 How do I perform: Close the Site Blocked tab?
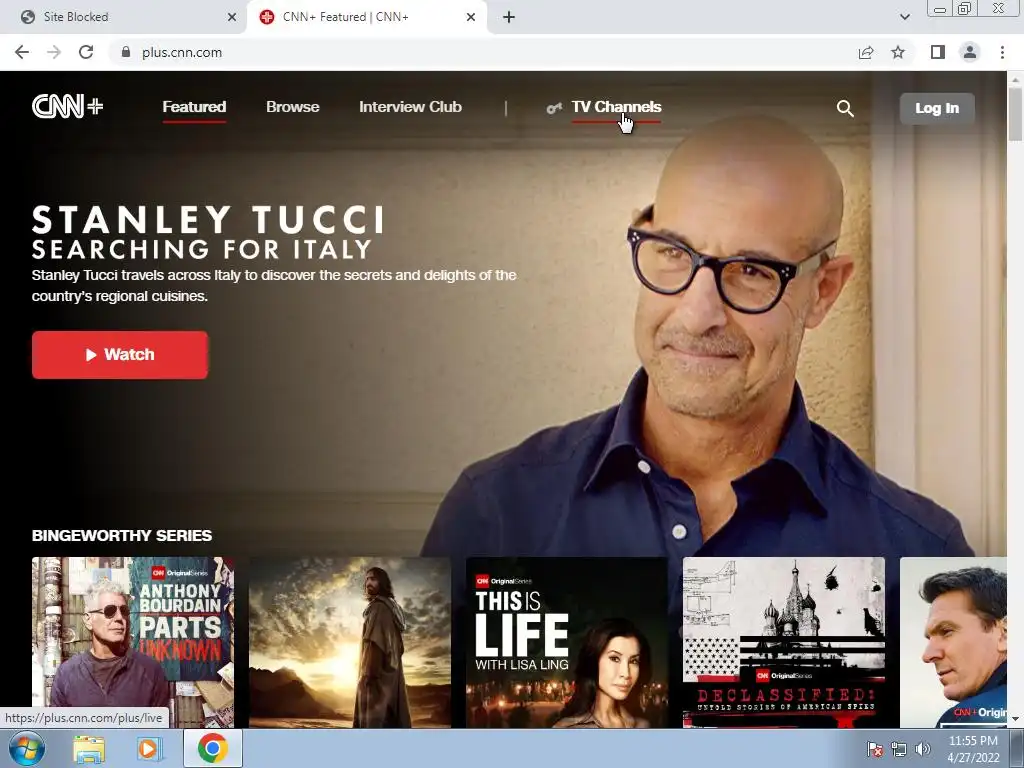click(x=232, y=17)
